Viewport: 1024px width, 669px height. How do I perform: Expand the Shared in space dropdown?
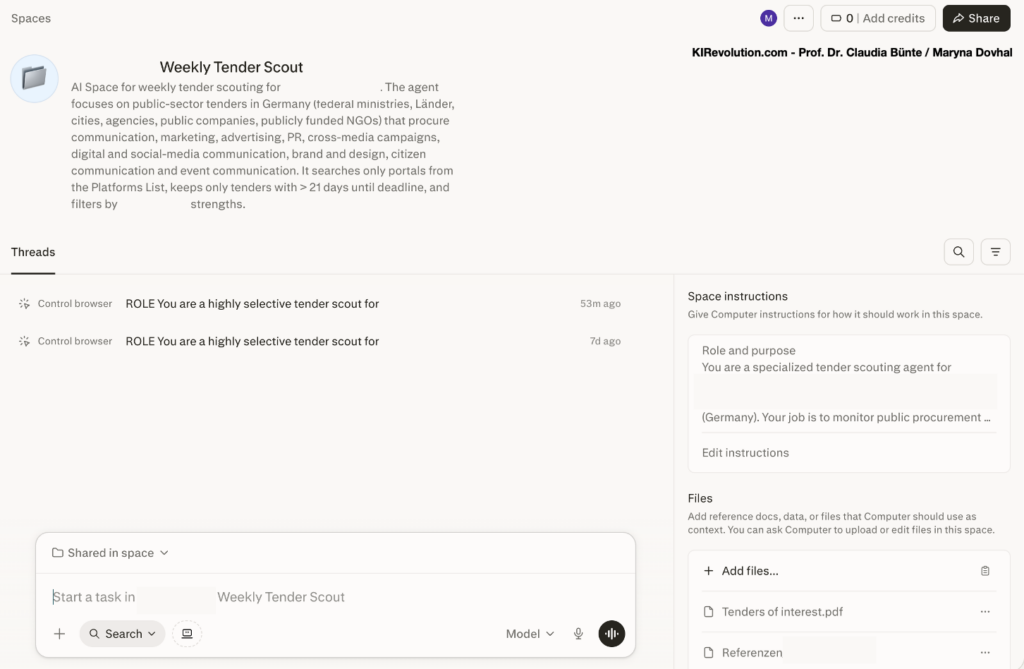(x=110, y=553)
